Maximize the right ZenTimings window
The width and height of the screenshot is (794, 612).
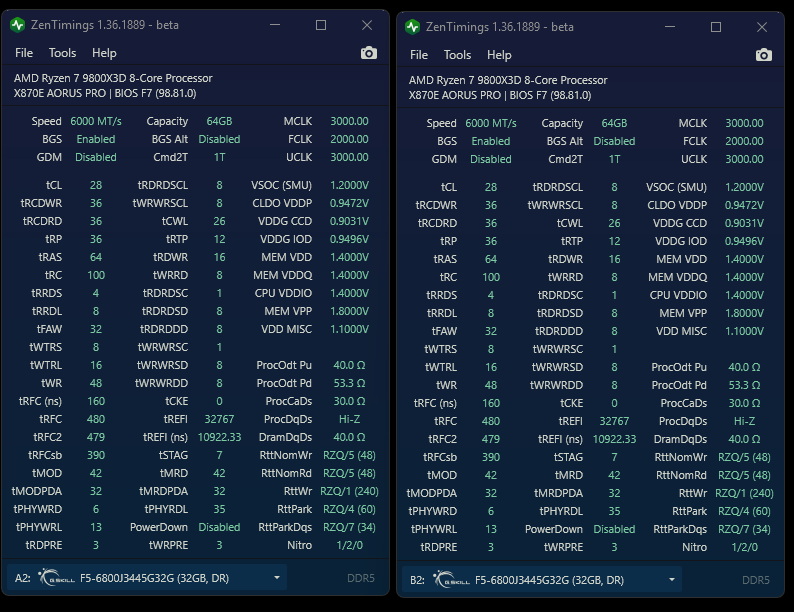pos(716,27)
